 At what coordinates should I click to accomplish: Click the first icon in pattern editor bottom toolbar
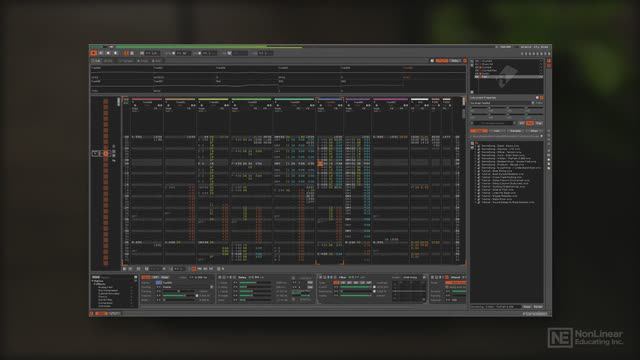coord(125,269)
